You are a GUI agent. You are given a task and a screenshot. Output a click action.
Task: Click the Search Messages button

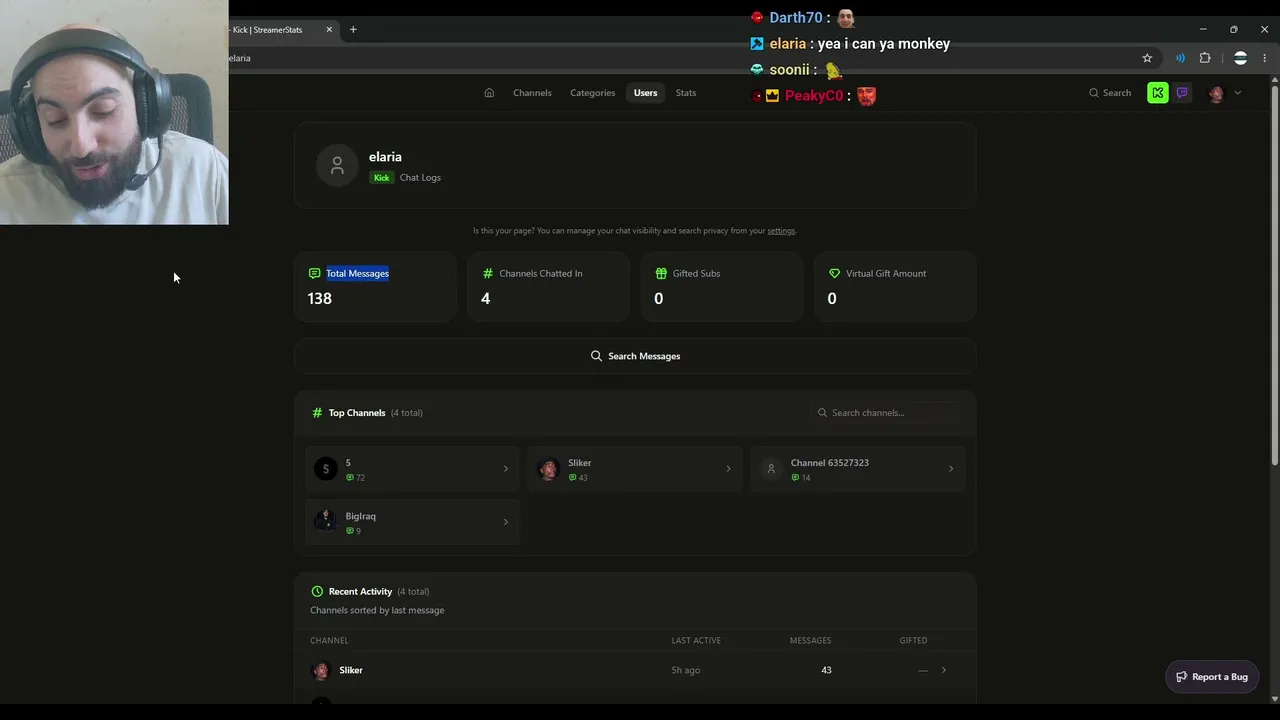[x=635, y=356]
